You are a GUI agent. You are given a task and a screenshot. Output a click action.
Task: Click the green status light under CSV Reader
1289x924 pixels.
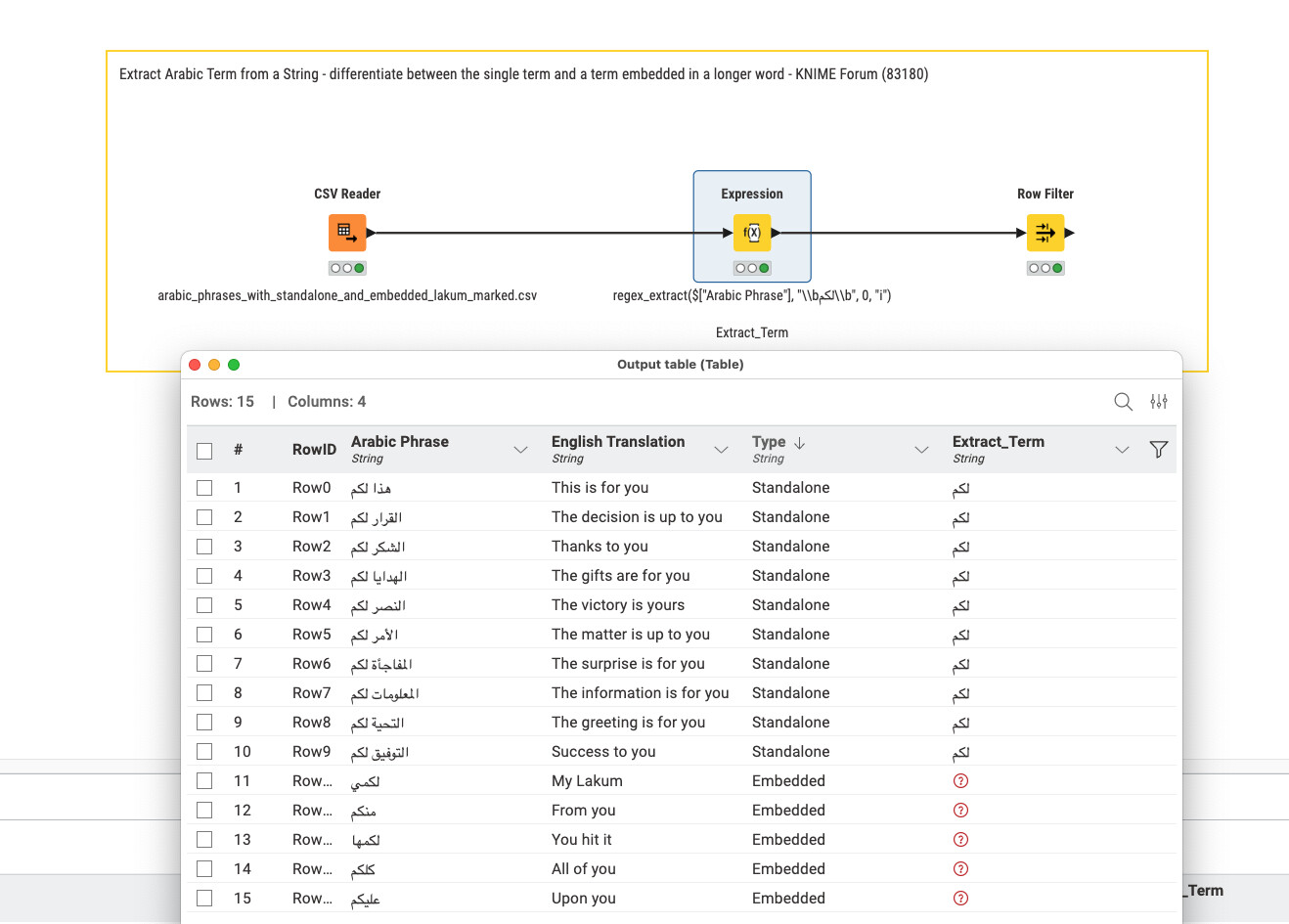(357, 267)
